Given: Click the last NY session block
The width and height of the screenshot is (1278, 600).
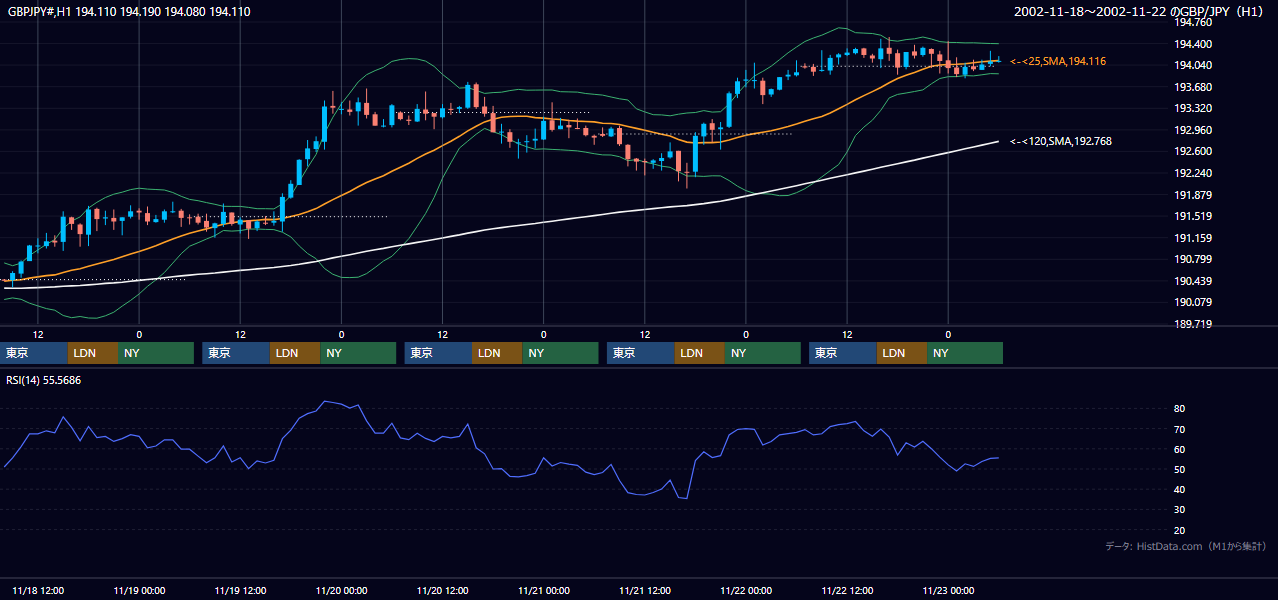Looking at the screenshot, I should pyautogui.click(x=965, y=353).
